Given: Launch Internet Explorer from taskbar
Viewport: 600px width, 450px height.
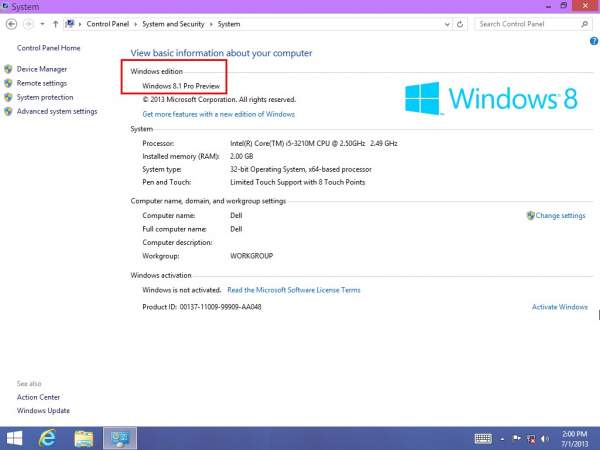Looking at the screenshot, I should pyautogui.click(x=47, y=439).
